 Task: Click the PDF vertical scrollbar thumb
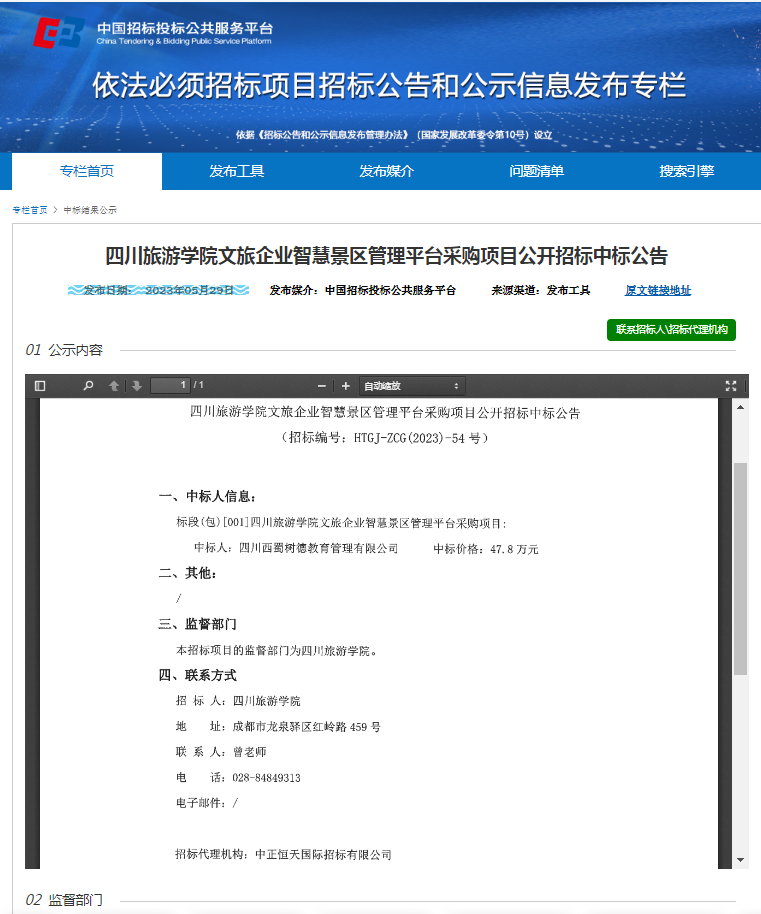click(741, 569)
